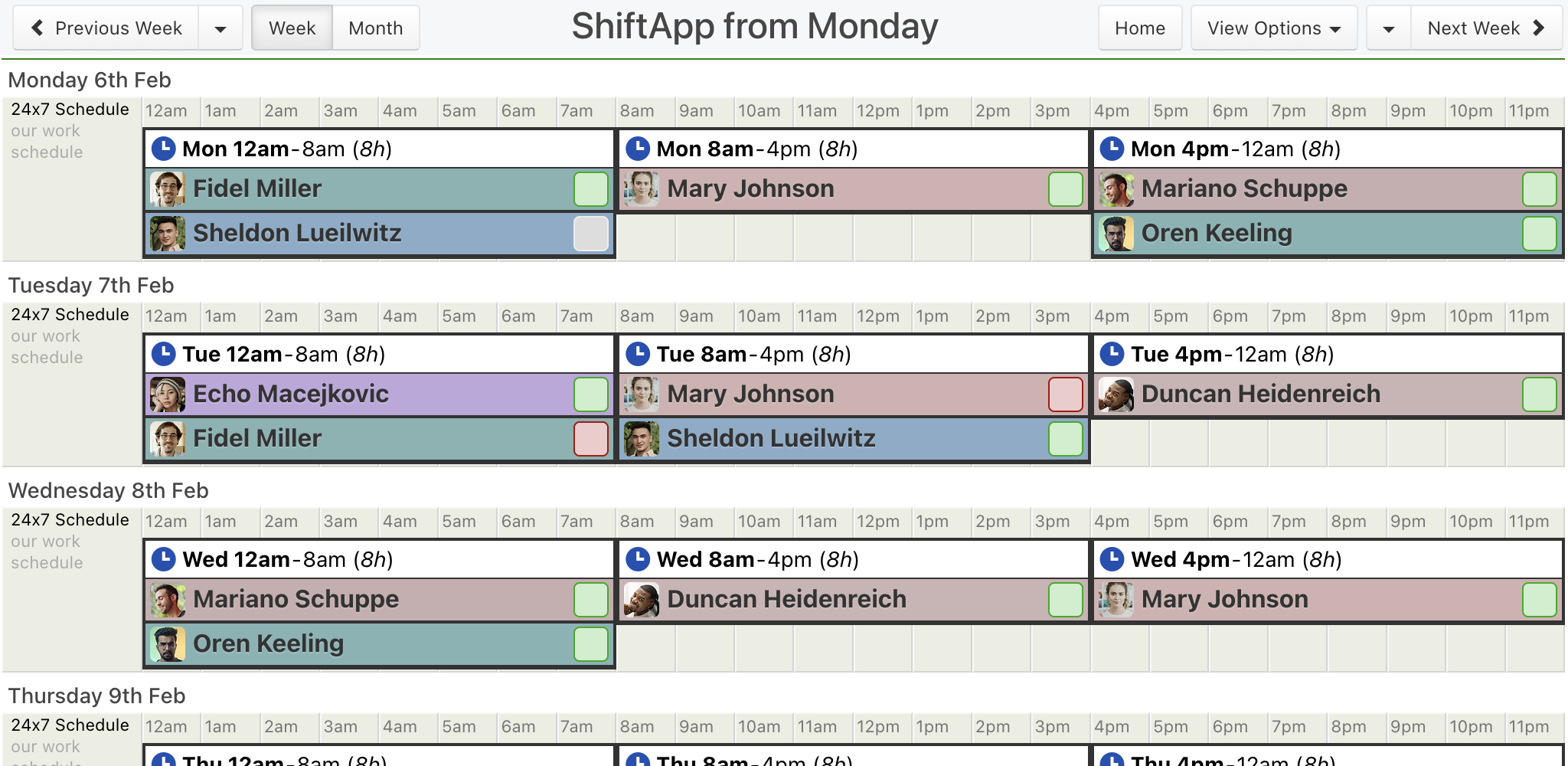Click the left chevron on Previous Week
This screenshot has height=766, width=1568.
37,28
